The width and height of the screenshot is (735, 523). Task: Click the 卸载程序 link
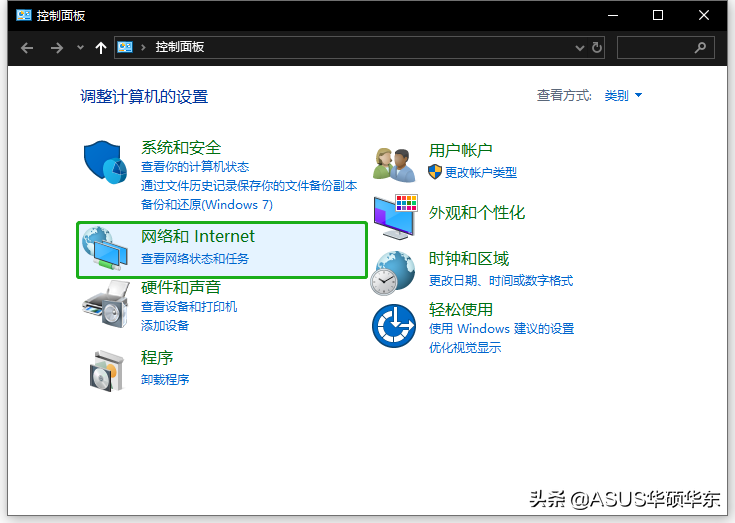[x=165, y=380]
